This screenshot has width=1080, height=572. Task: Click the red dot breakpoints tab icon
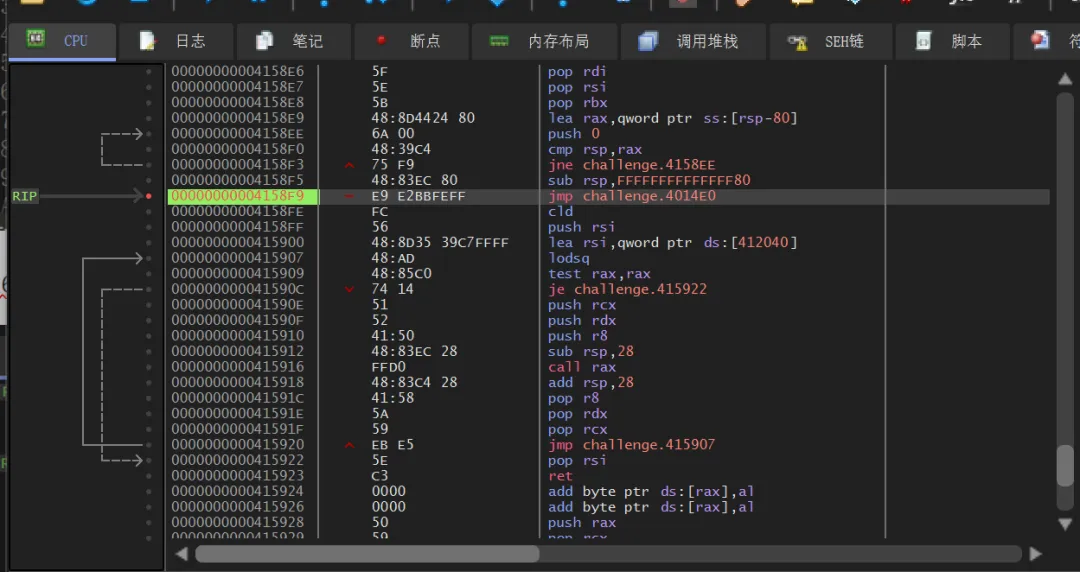coord(381,41)
